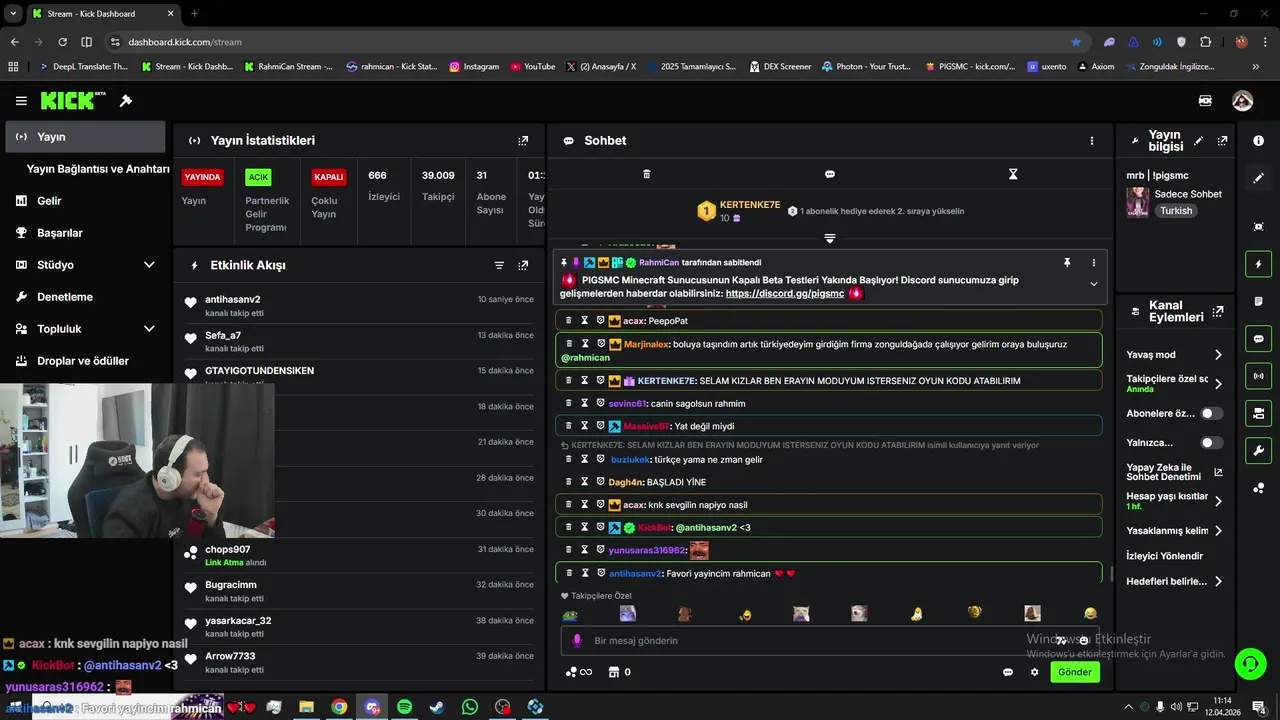Click antihasanv2 in the activity feed
This screenshot has width=1280, height=720.
[x=233, y=299]
